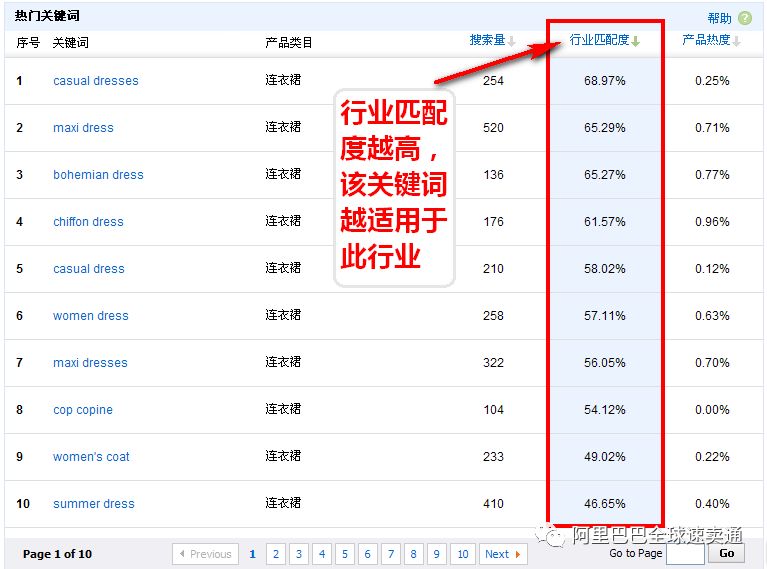Jump to page 5
Image resolution: width=767 pixels, height=569 pixels.
(x=344, y=554)
